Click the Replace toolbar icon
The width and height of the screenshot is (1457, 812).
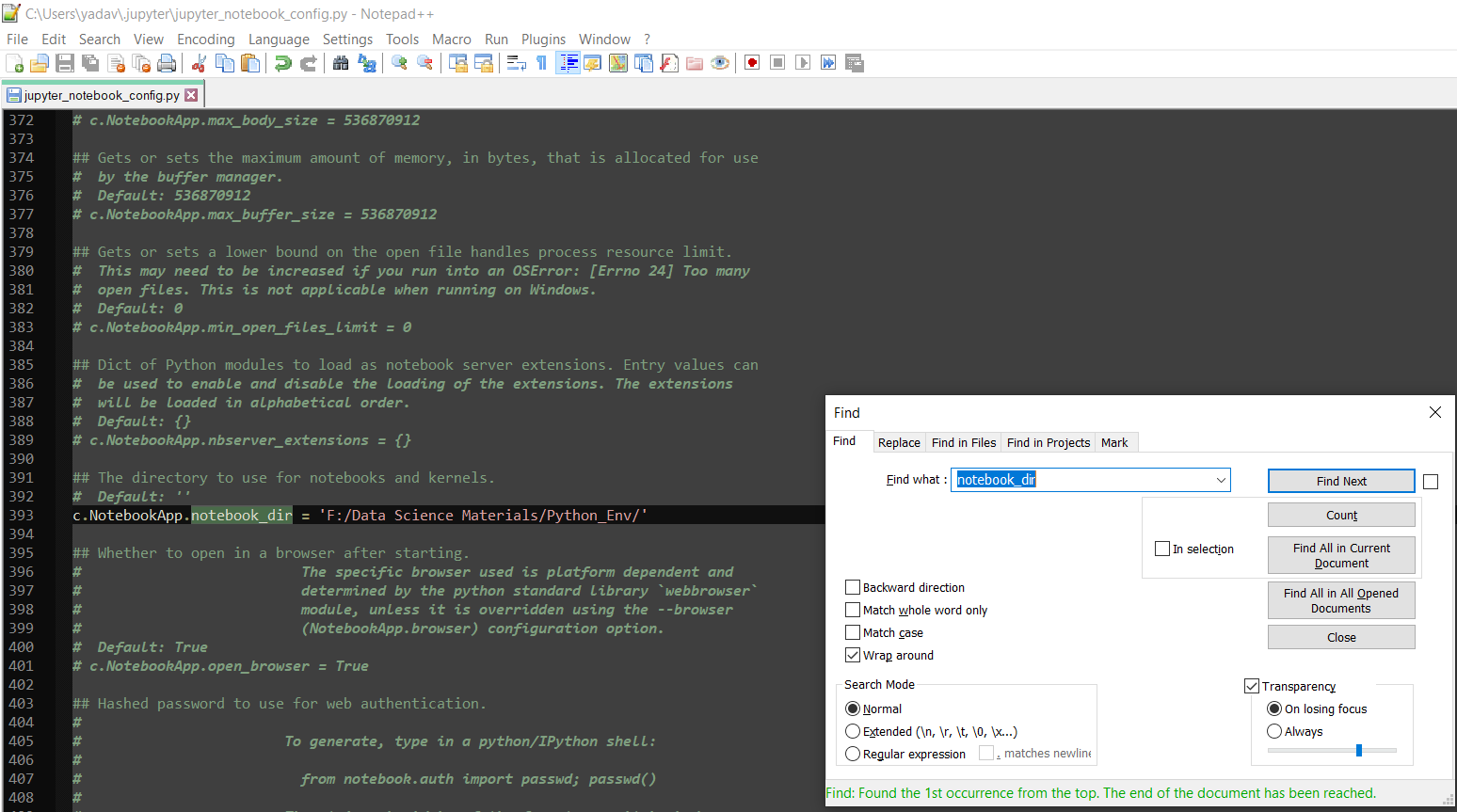(367, 63)
